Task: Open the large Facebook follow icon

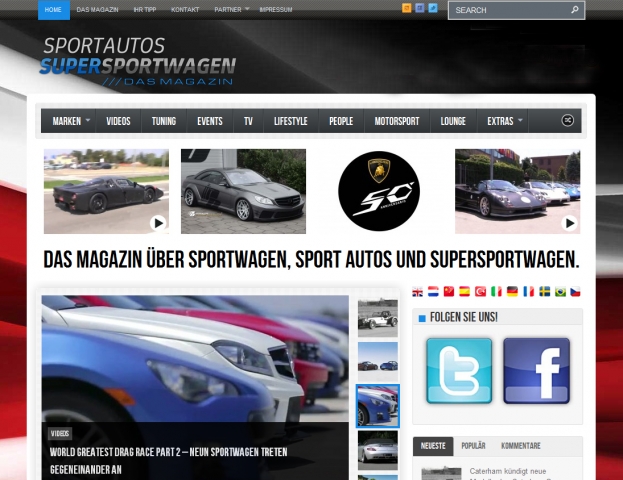Action: [536, 371]
